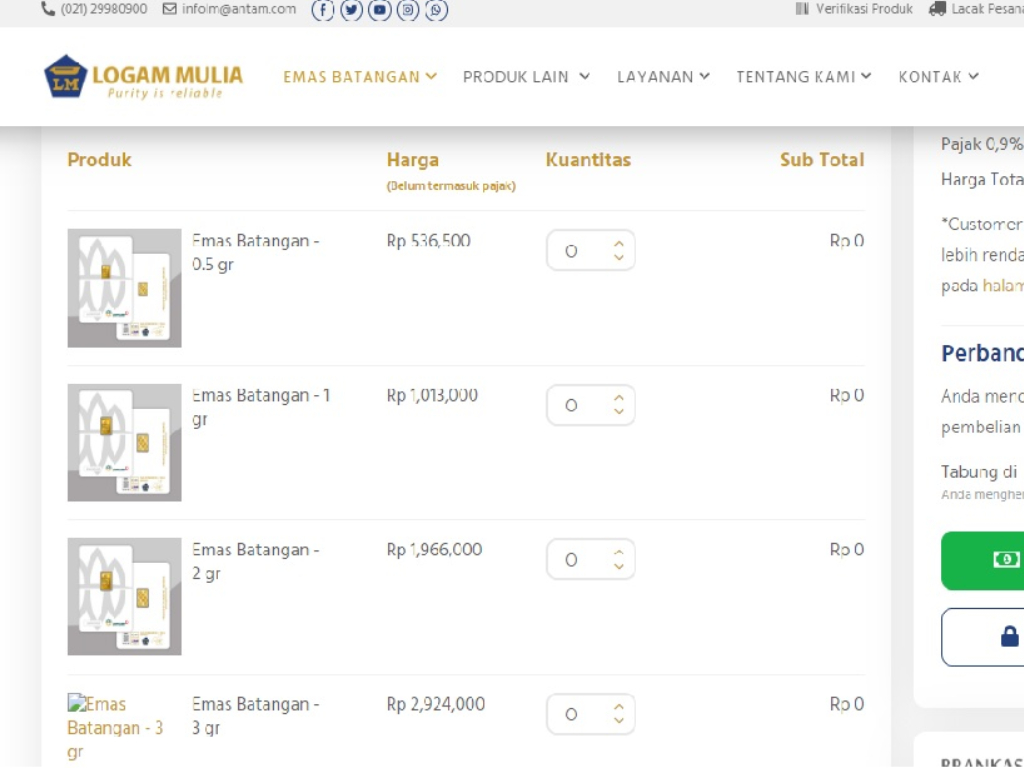Screen dimensions: 1024x768
Task: Increase quantity for Emas Batangan 3 gr
Action: coord(618,707)
